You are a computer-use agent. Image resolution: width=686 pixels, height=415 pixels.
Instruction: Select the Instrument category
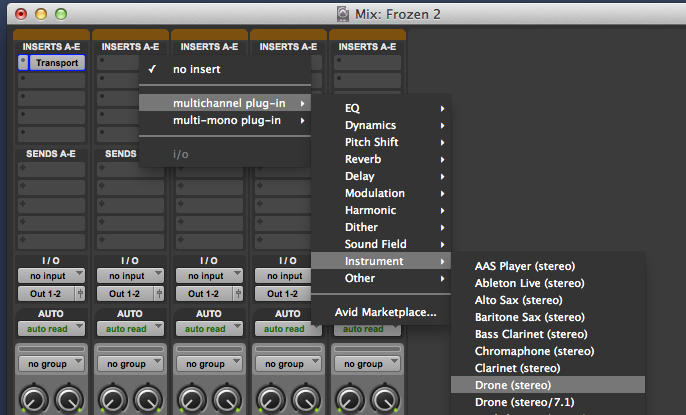pos(381,261)
